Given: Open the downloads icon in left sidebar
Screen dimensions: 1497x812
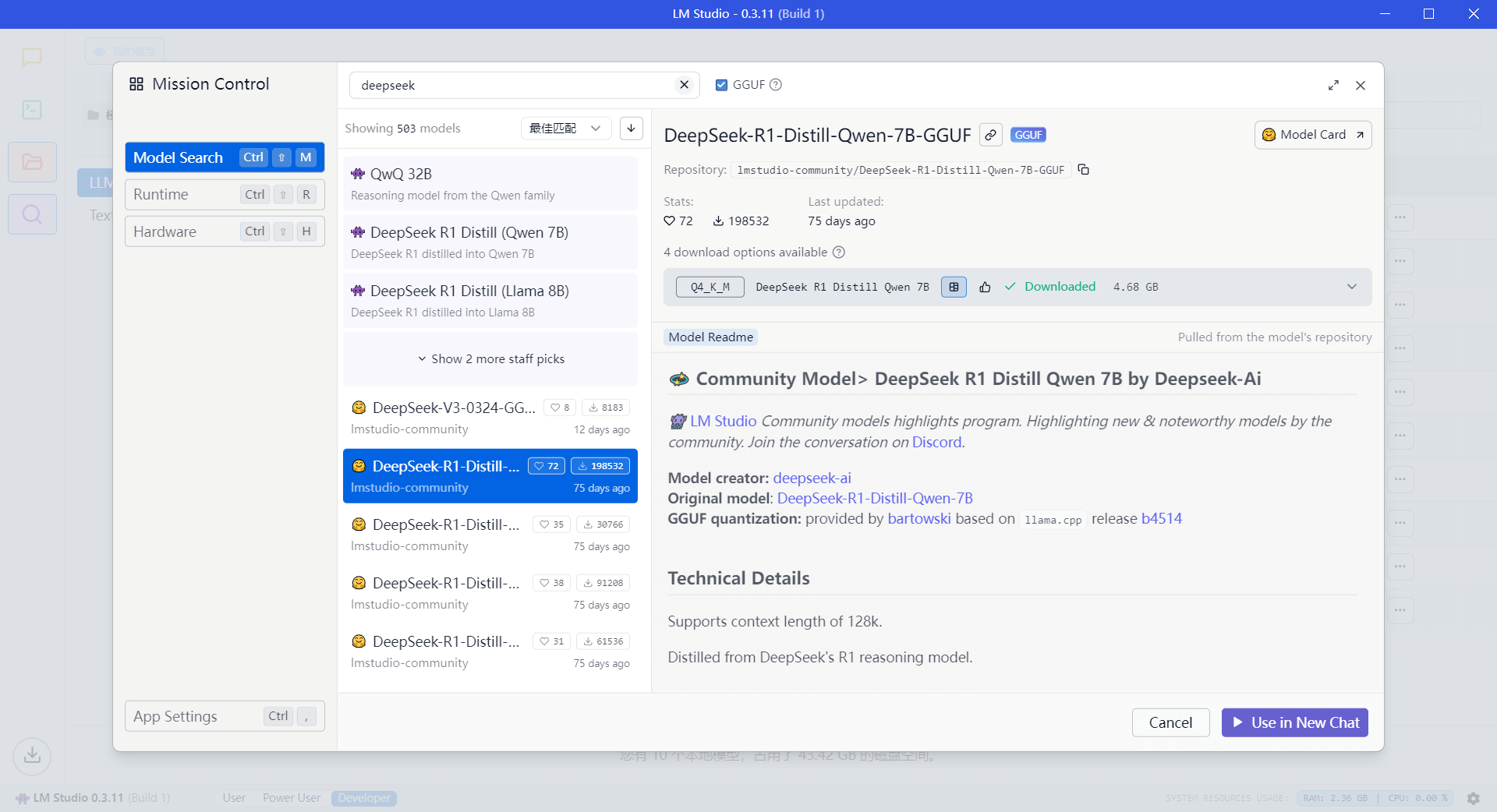Looking at the screenshot, I should (x=32, y=755).
